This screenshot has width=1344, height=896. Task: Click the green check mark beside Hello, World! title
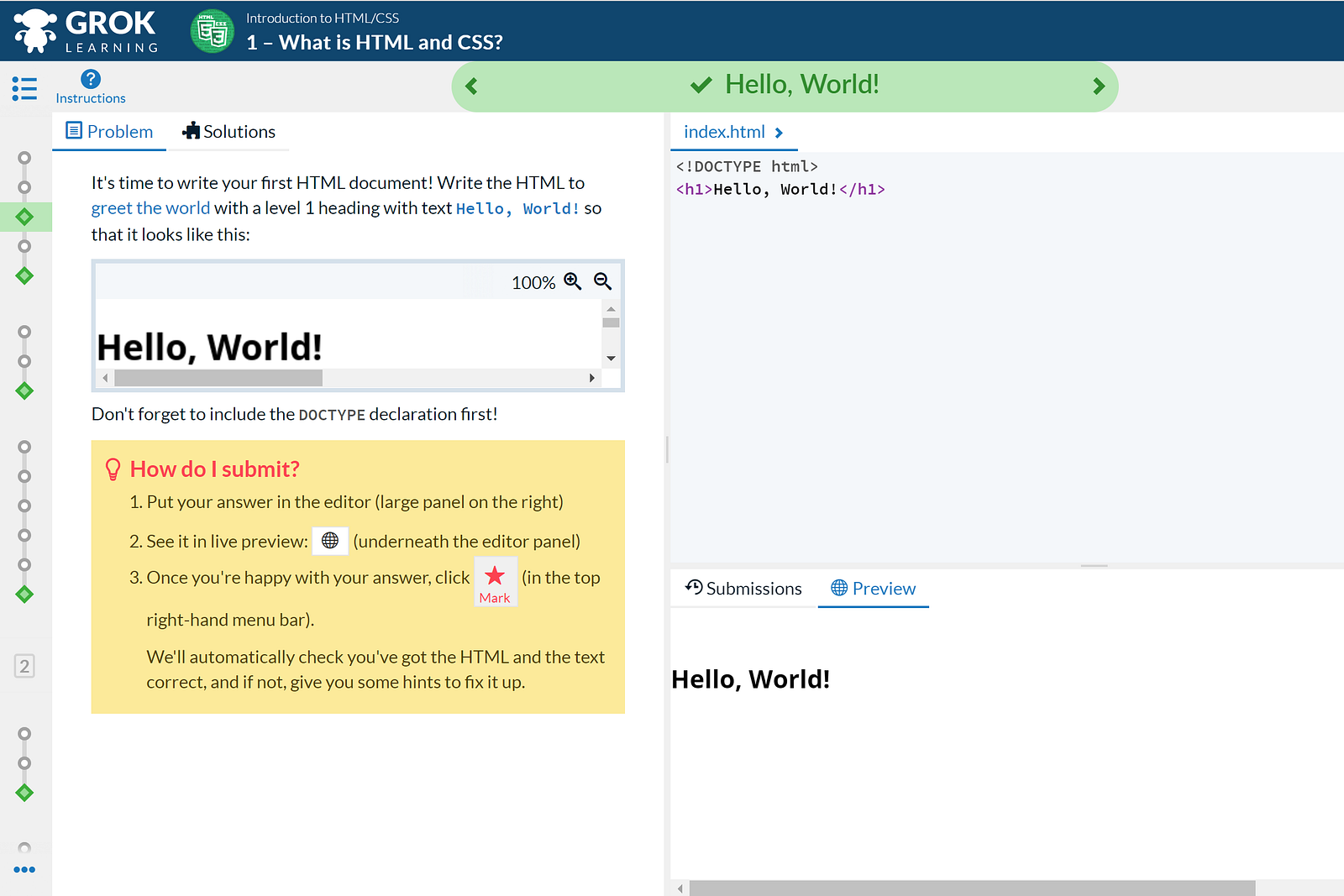[701, 86]
